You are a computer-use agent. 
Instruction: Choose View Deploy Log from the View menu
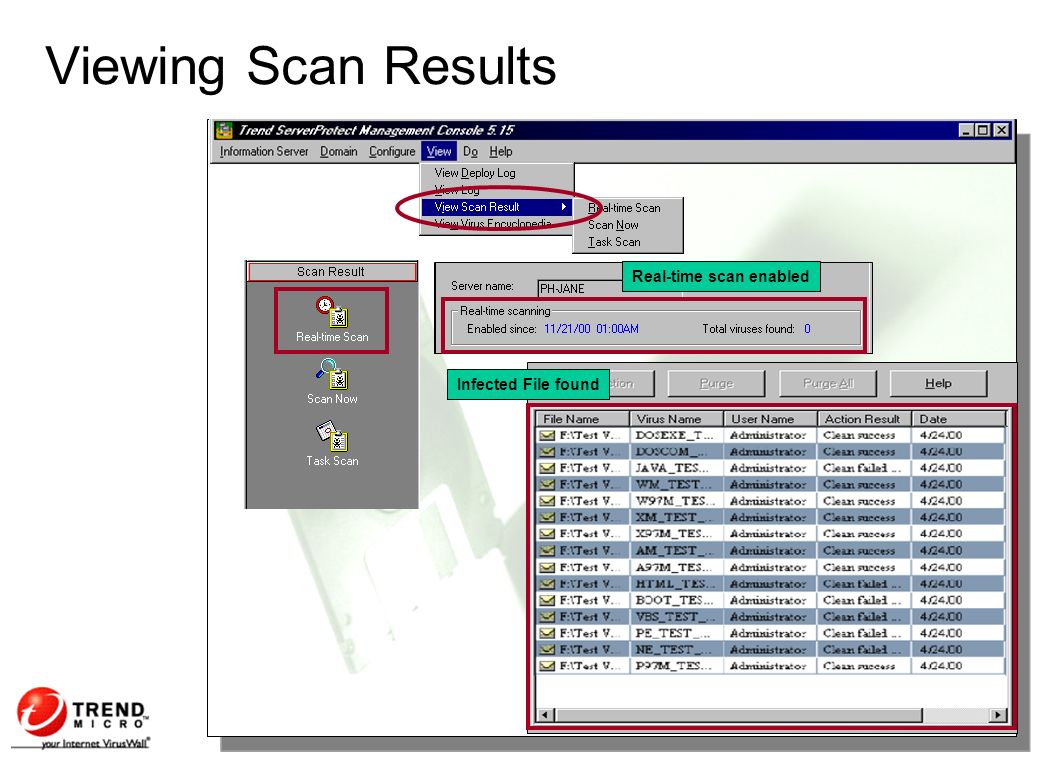(x=475, y=173)
